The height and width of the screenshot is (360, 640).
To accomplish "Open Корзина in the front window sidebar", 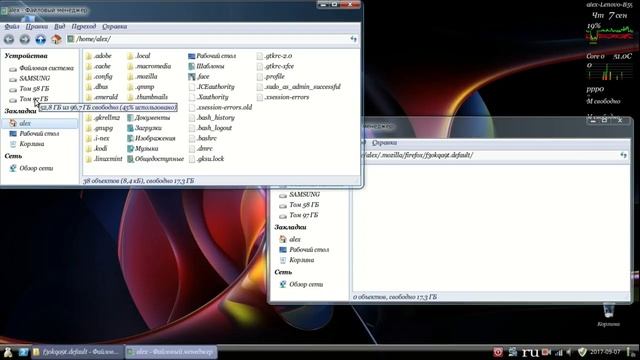I will pos(27,144).
